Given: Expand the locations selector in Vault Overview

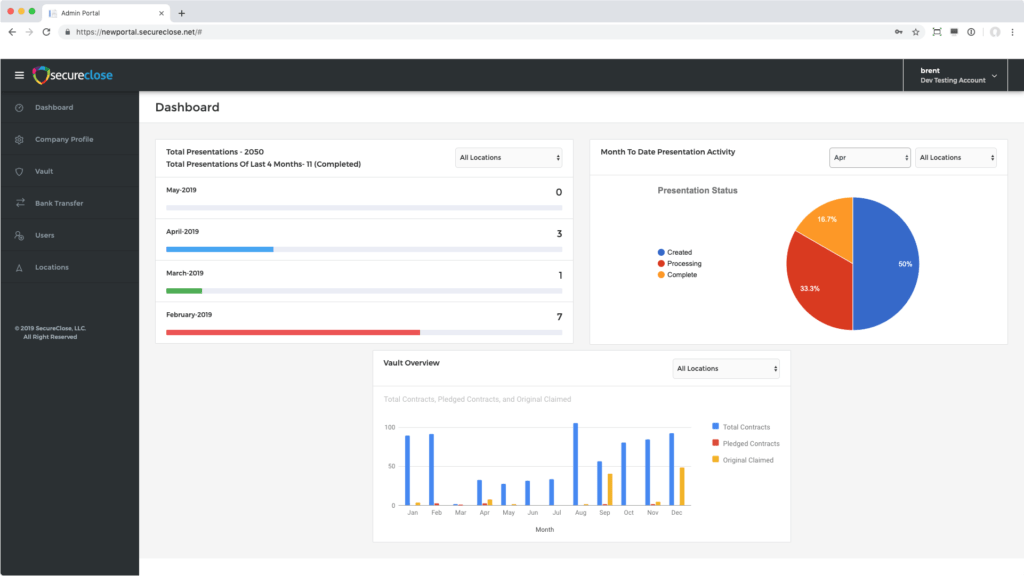Looking at the screenshot, I should point(725,368).
